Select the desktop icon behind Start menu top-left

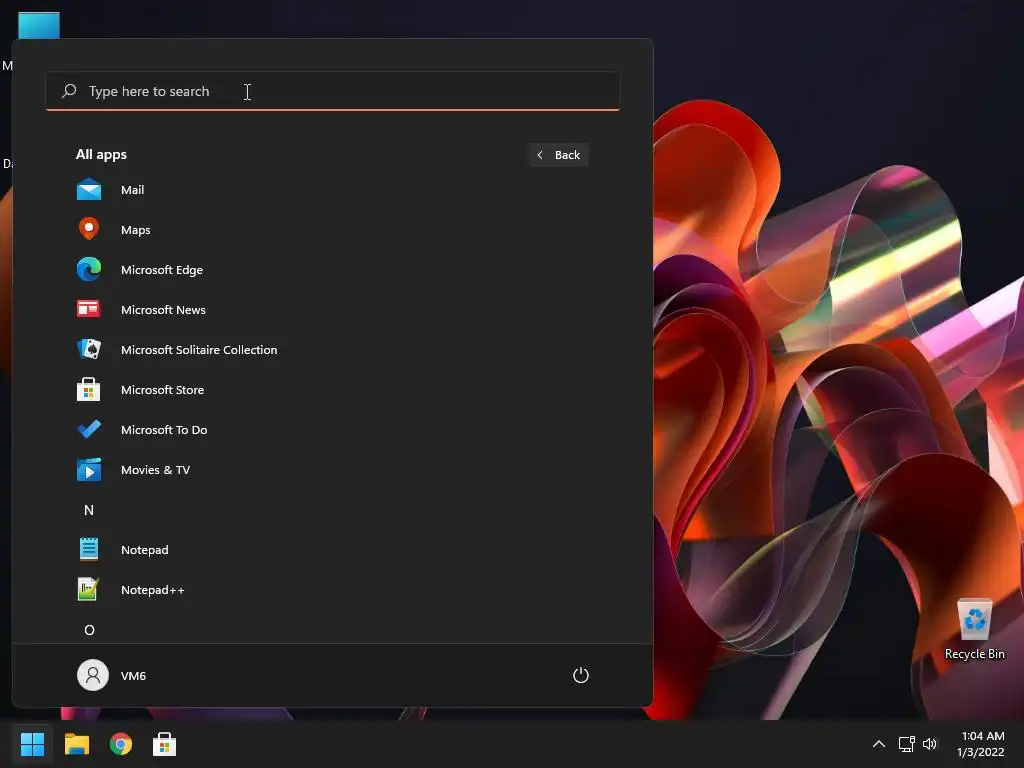(x=39, y=25)
